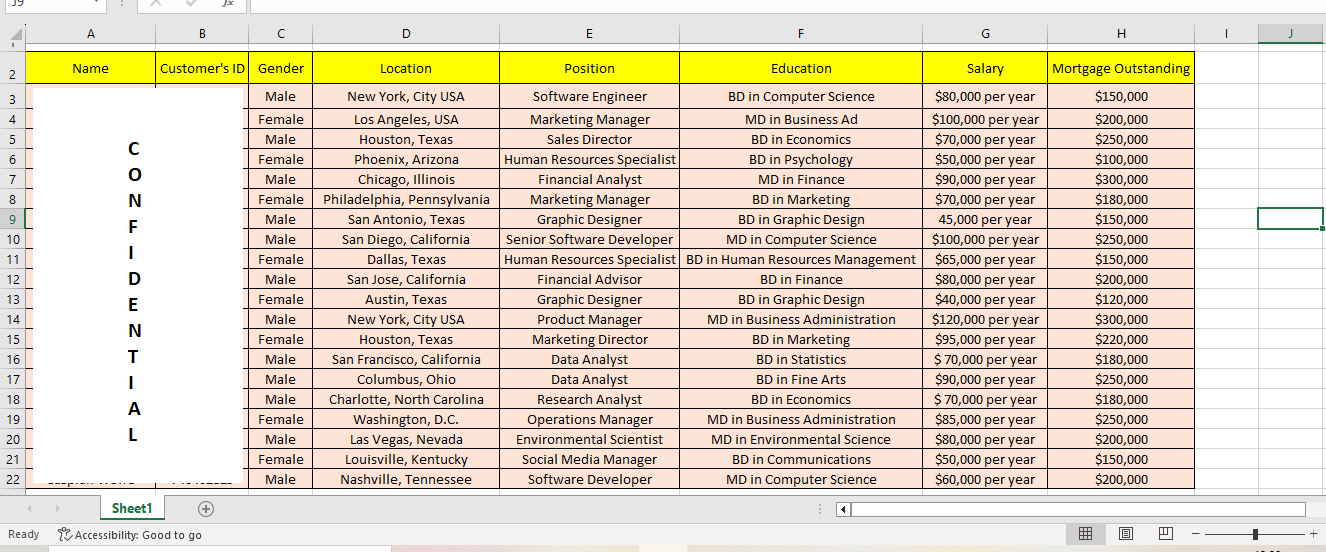Screen dimensions: 1326x552
Task: Select column A header
Action: point(91,34)
